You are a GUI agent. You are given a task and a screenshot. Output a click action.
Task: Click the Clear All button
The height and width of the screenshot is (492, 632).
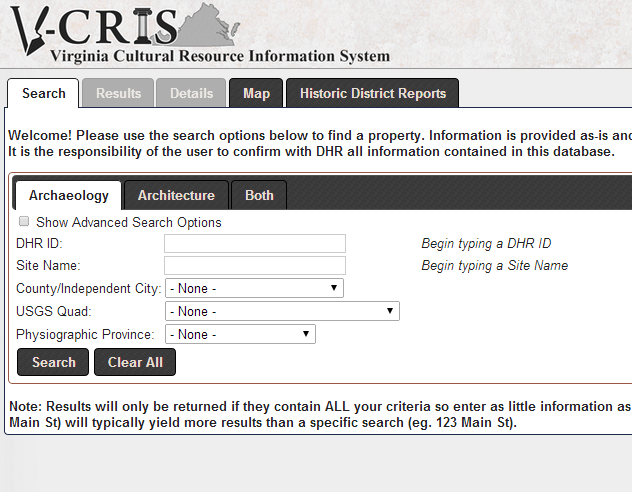135,362
